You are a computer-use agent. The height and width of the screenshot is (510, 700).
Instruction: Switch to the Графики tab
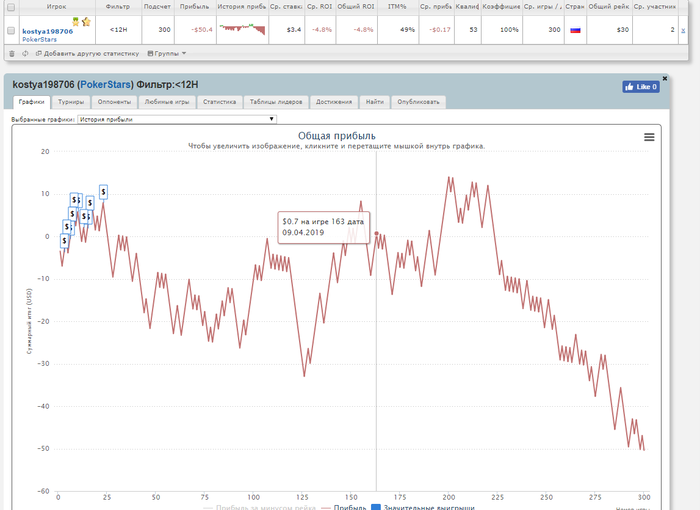tap(32, 102)
